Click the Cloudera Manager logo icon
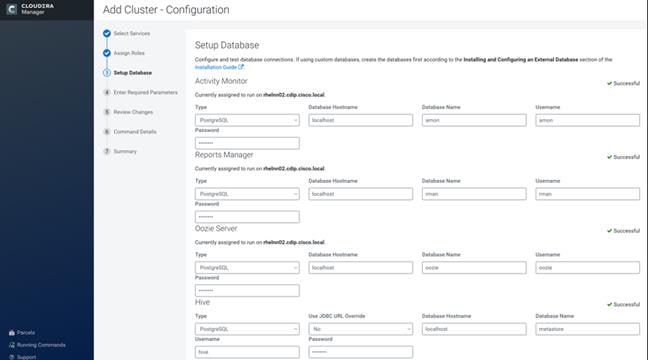This screenshot has width=648, height=360. point(12,9)
